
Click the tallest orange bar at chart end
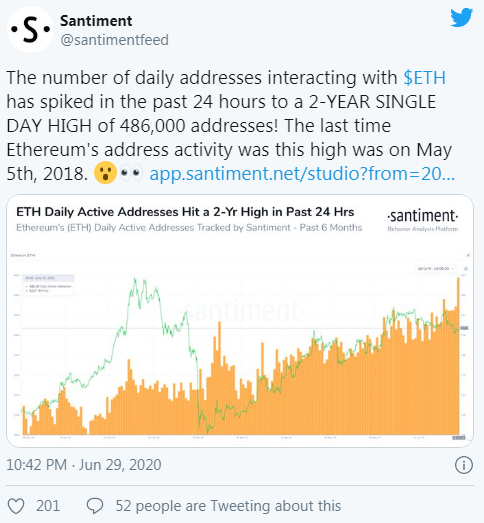[458, 356]
